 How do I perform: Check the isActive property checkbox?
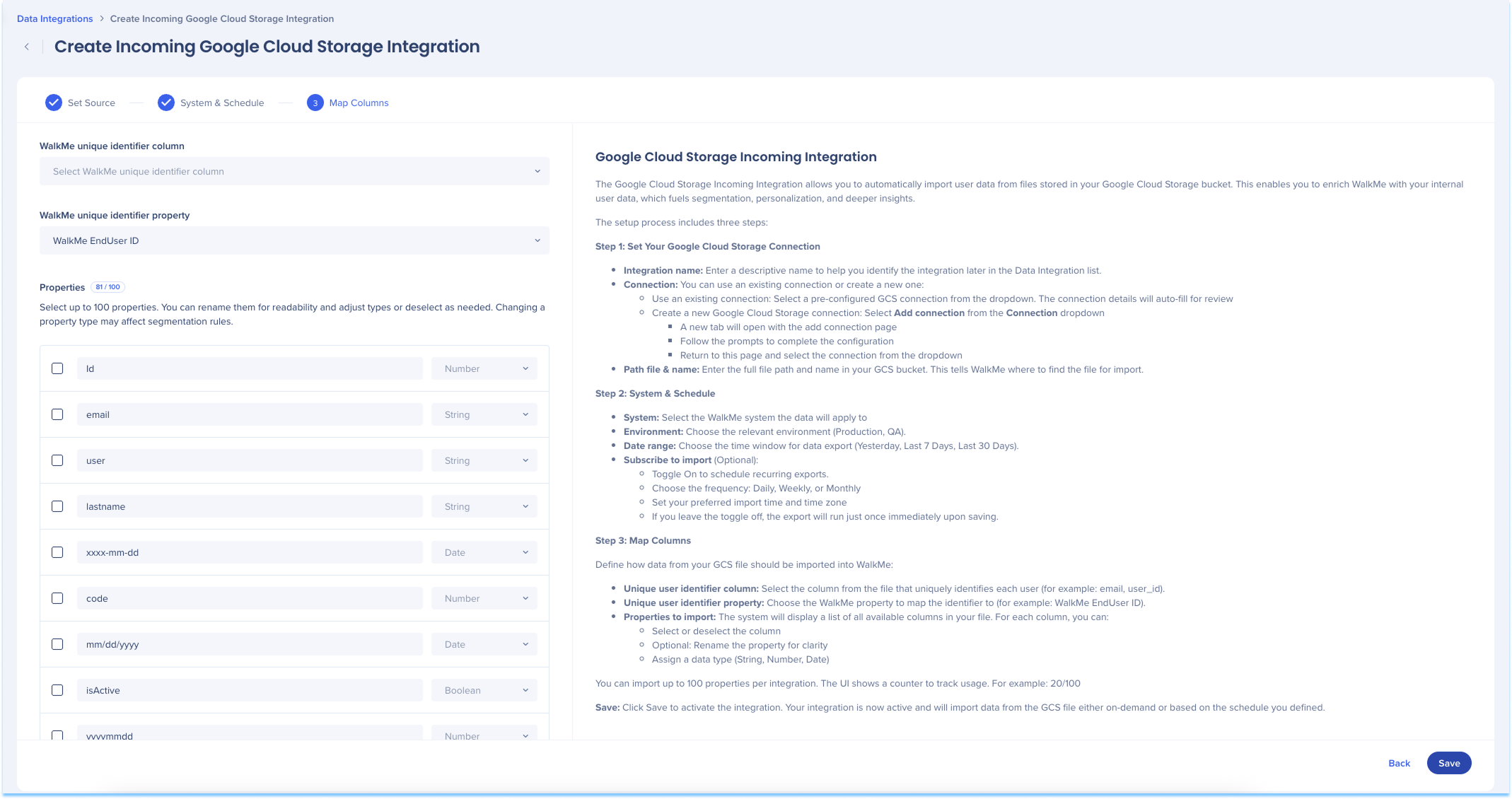(57, 690)
